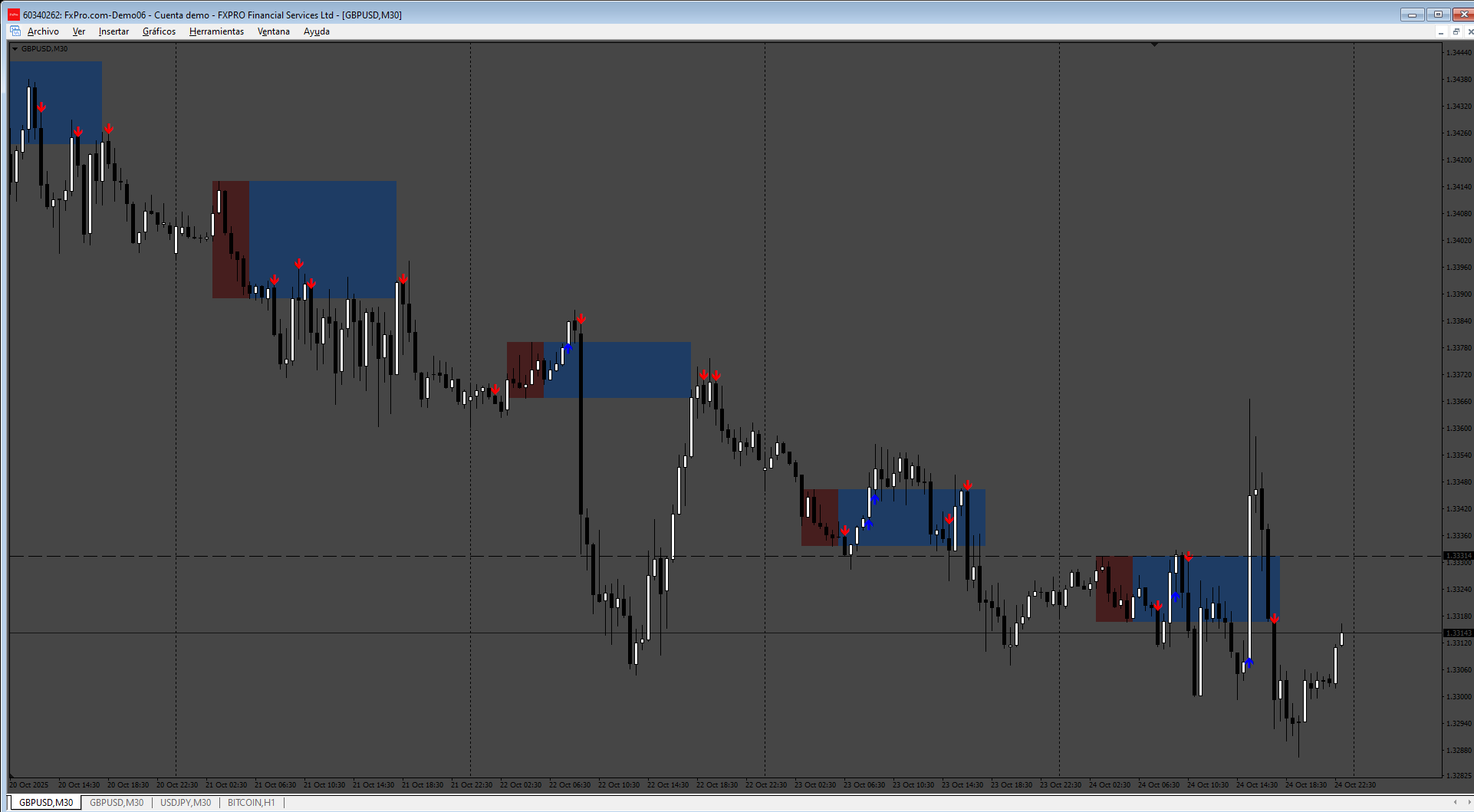This screenshot has width=1474, height=812.
Task: Switch to the BITCOIN,H1 chart tab
Action: [x=251, y=803]
